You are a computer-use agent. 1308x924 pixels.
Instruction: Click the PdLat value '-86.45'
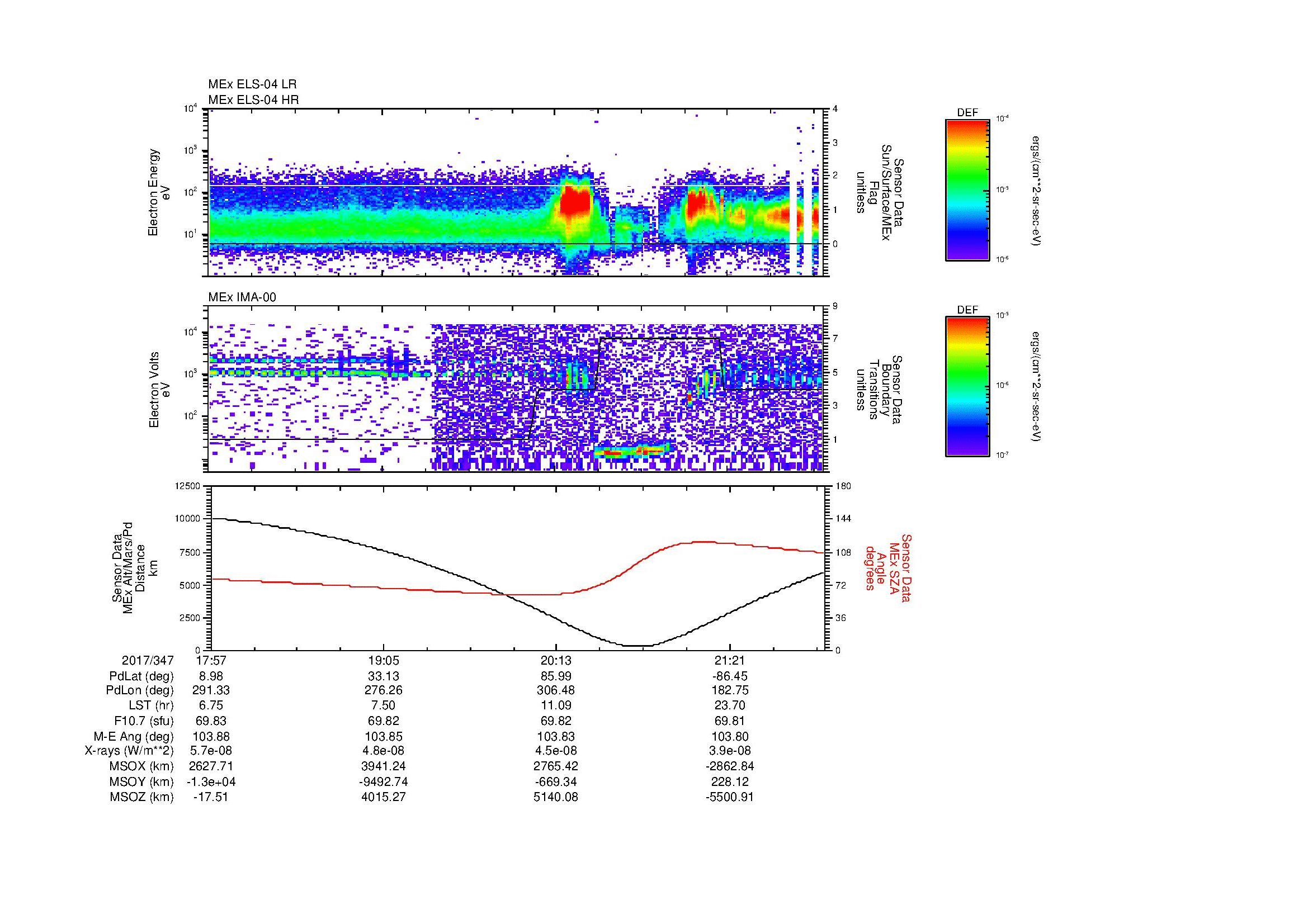click(729, 676)
